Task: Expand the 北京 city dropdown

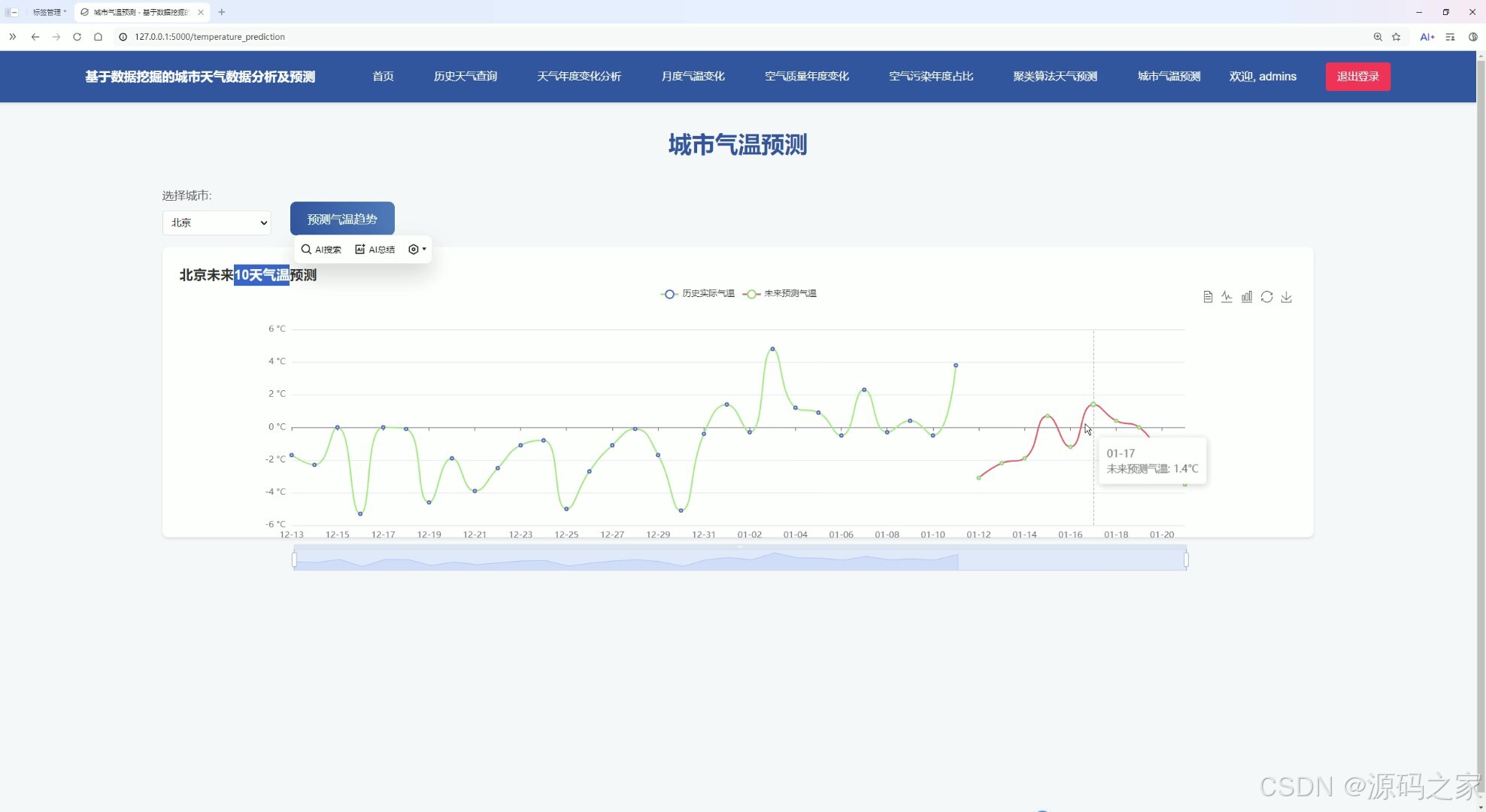Action: (x=217, y=223)
